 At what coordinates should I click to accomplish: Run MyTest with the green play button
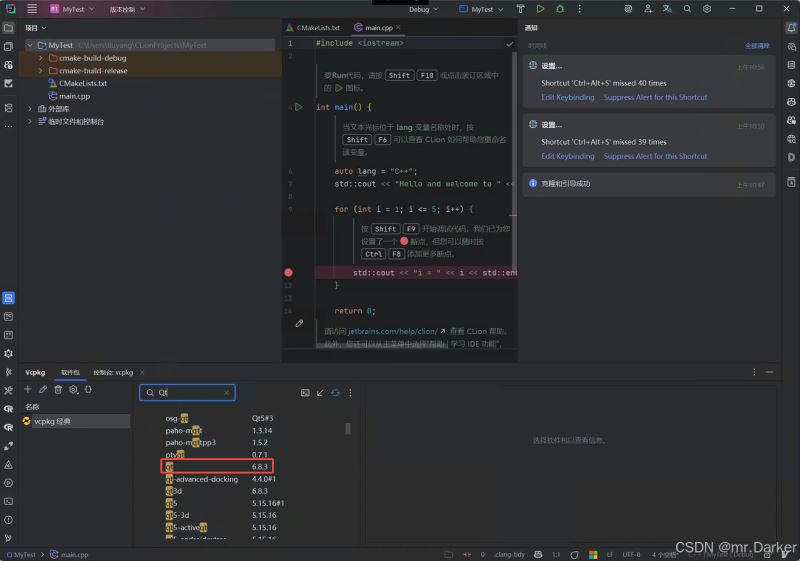540,9
